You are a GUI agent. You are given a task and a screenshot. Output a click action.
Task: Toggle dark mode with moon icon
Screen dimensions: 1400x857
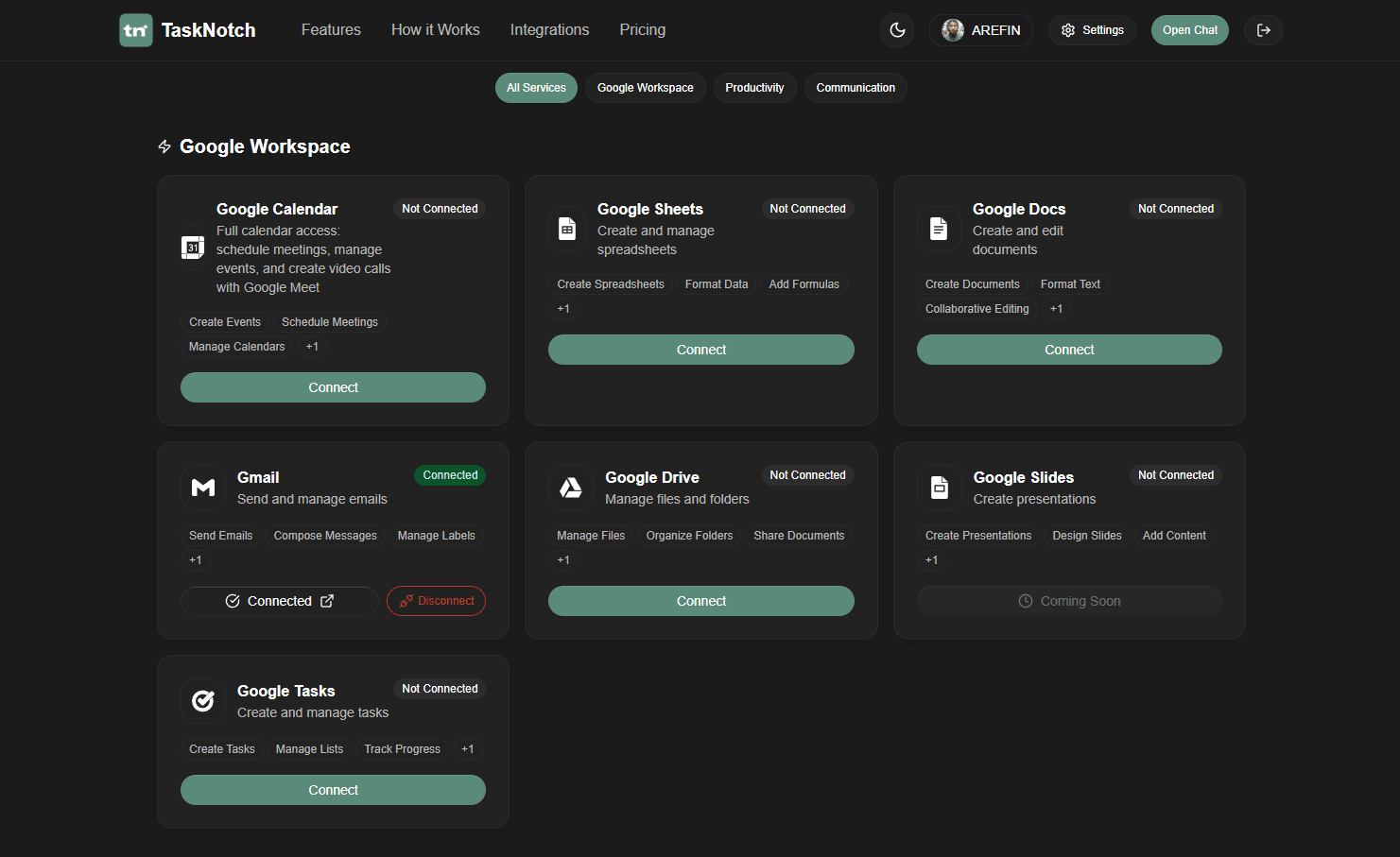tap(898, 30)
